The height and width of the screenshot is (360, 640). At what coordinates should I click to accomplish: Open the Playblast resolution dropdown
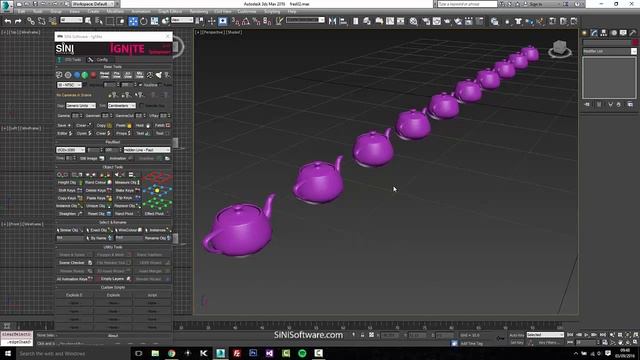tap(71, 150)
